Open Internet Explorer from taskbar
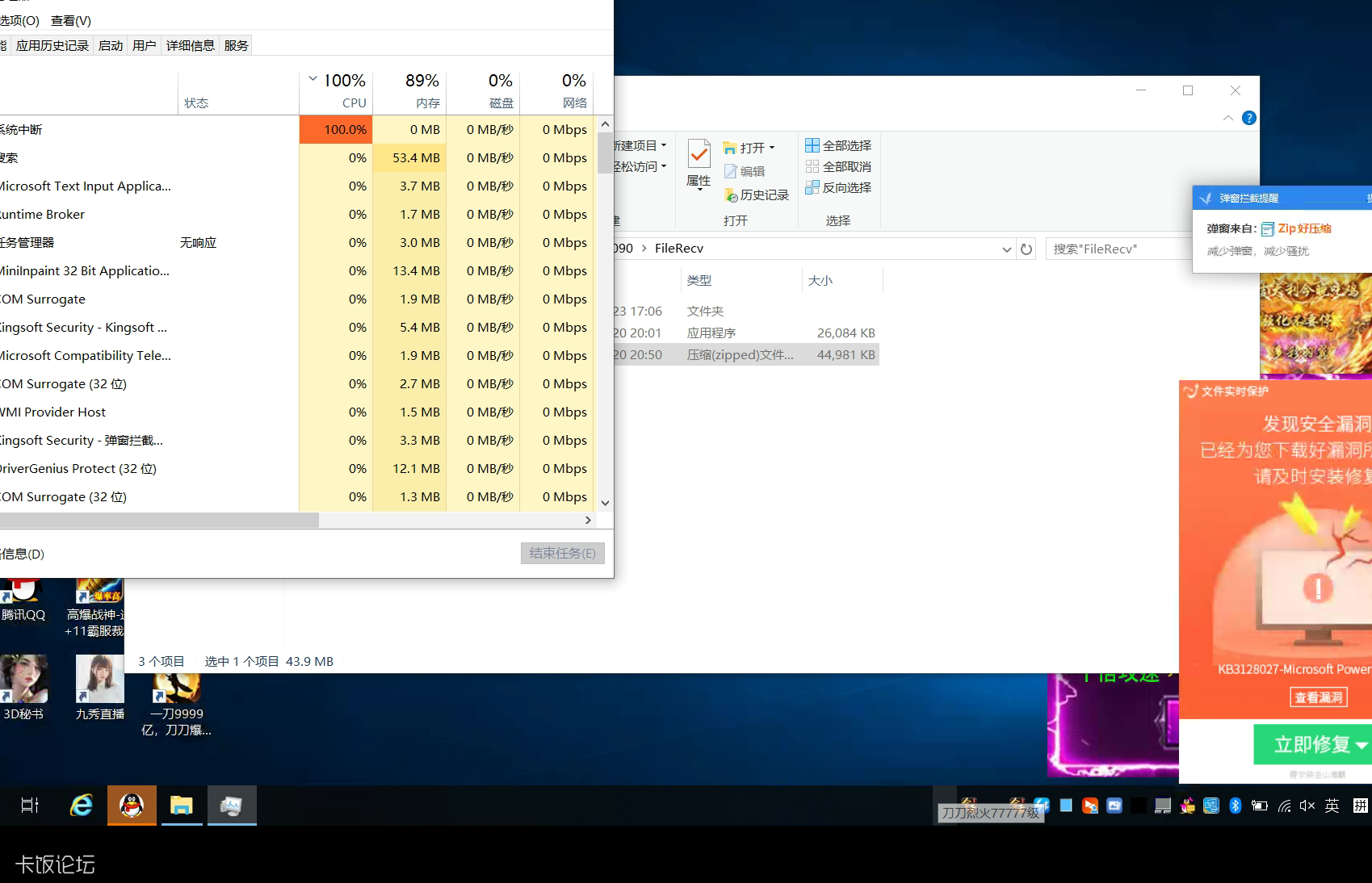1372x883 pixels. [82, 805]
